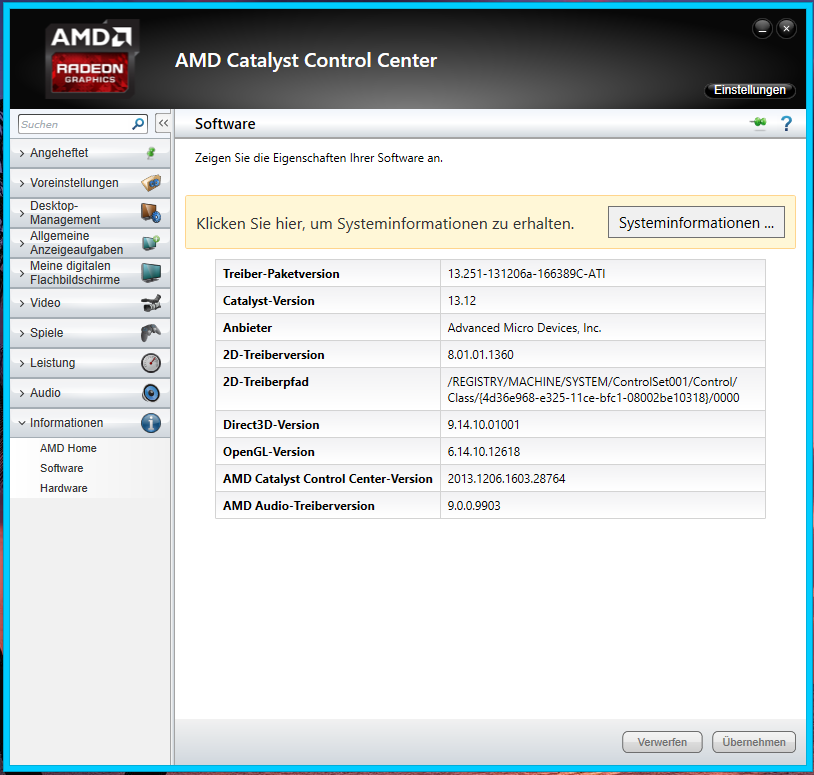Viewport: 814px width, 775px height.
Task: Click the Systeminformationen button
Action: coord(696,222)
